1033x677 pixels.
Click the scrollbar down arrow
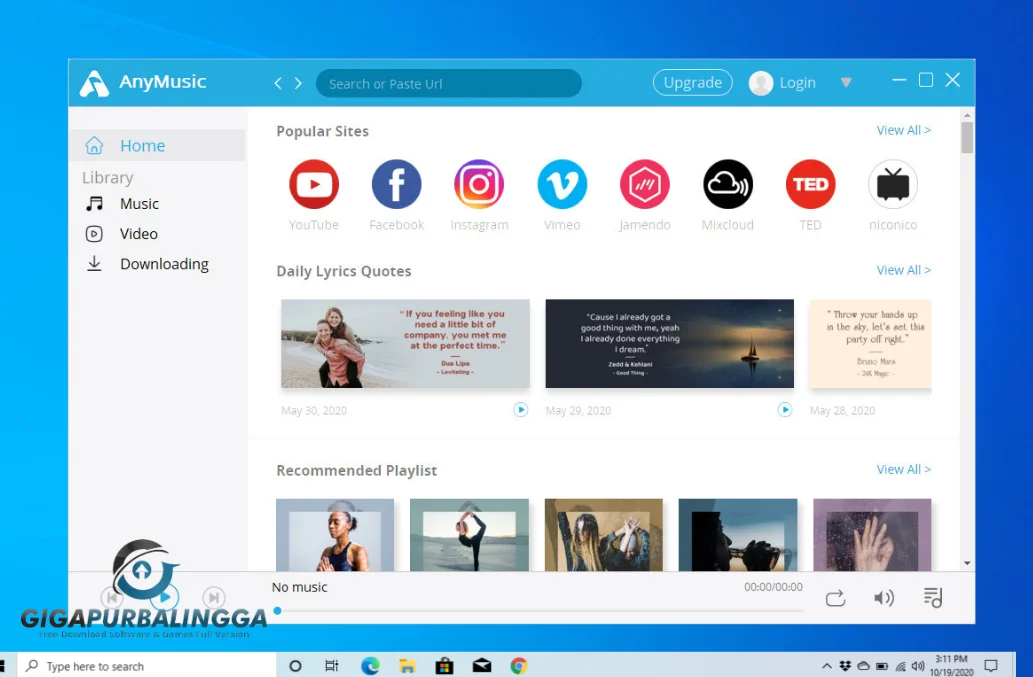(966, 563)
